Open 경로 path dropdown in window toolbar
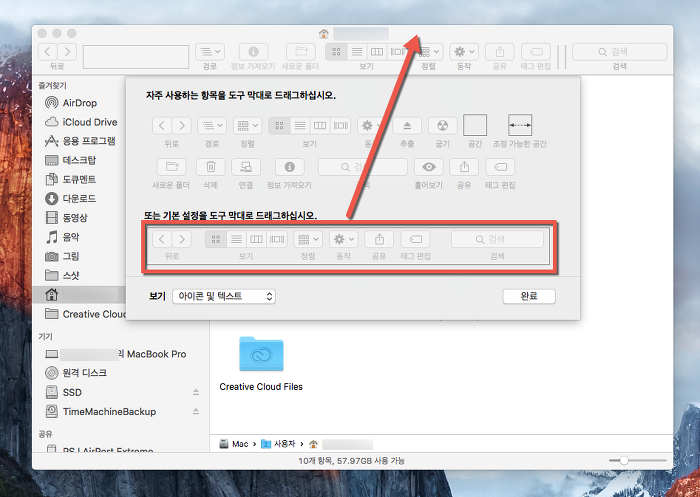The height and width of the screenshot is (497, 700). [x=210, y=52]
